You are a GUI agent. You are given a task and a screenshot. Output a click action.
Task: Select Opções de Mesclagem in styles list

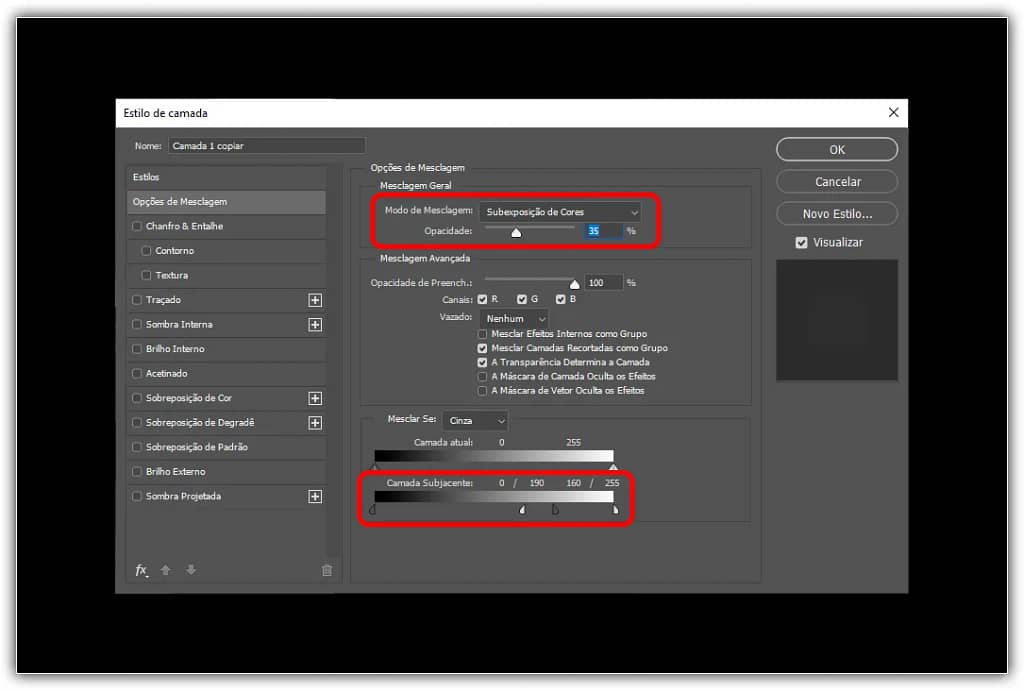pyautogui.click(x=226, y=202)
